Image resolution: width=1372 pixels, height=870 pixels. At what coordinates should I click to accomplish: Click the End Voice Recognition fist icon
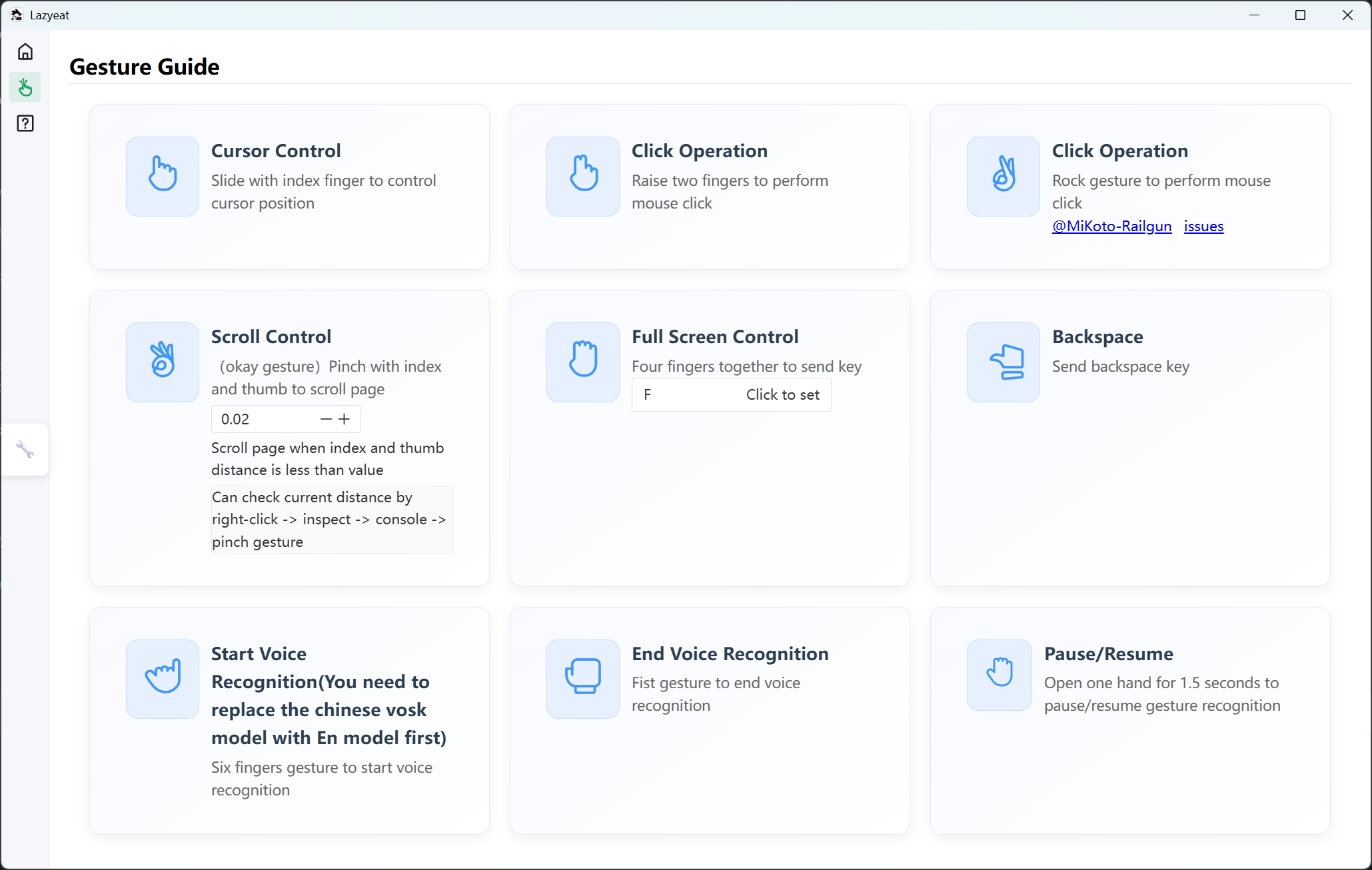[583, 679]
